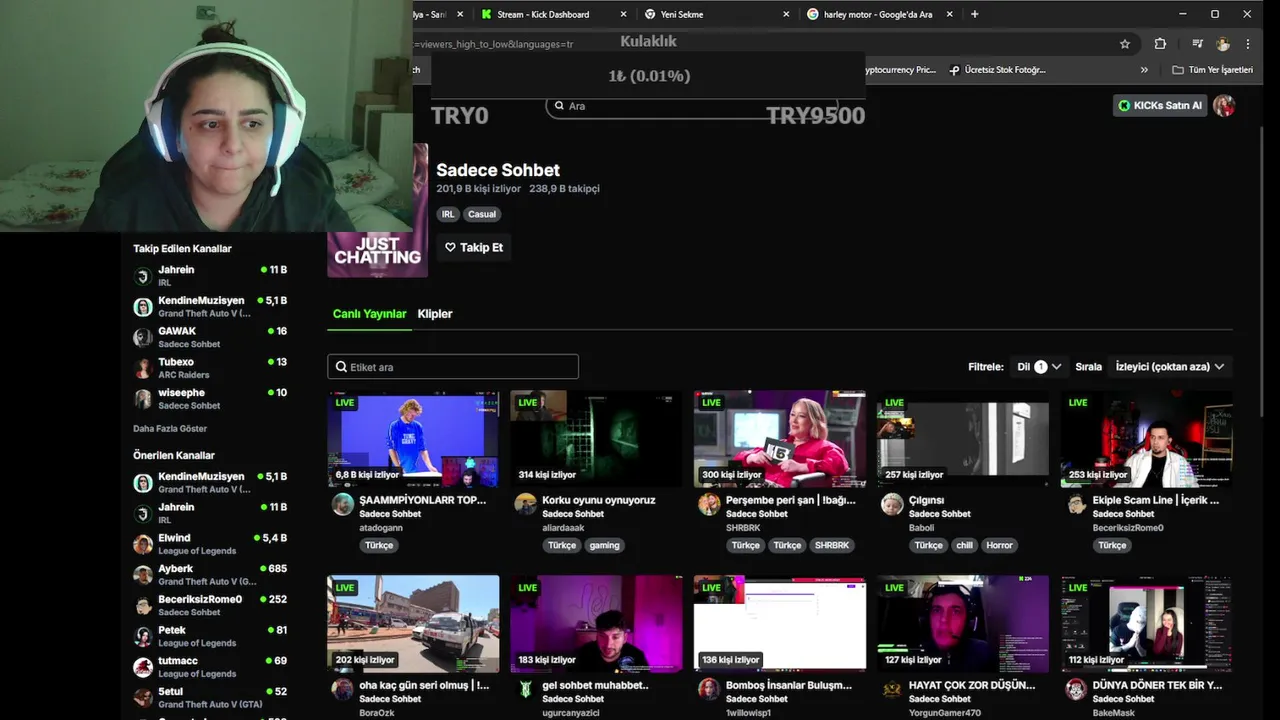Open aliardaaak streamer avatar

point(526,504)
